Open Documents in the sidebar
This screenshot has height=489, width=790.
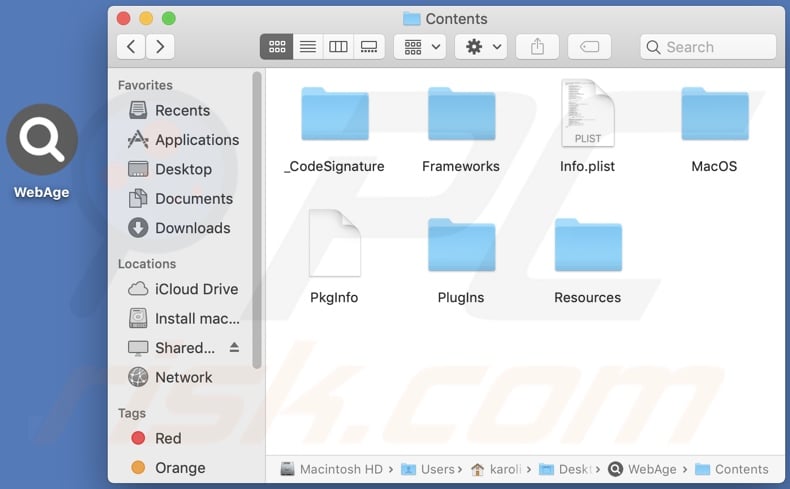pyautogui.click(x=180, y=198)
